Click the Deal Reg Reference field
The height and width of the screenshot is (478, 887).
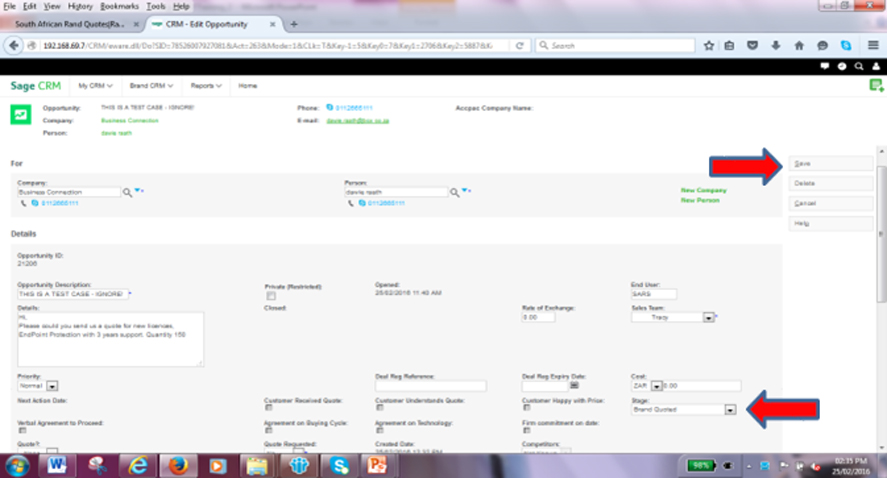pyautogui.click(x=430, y=386)
